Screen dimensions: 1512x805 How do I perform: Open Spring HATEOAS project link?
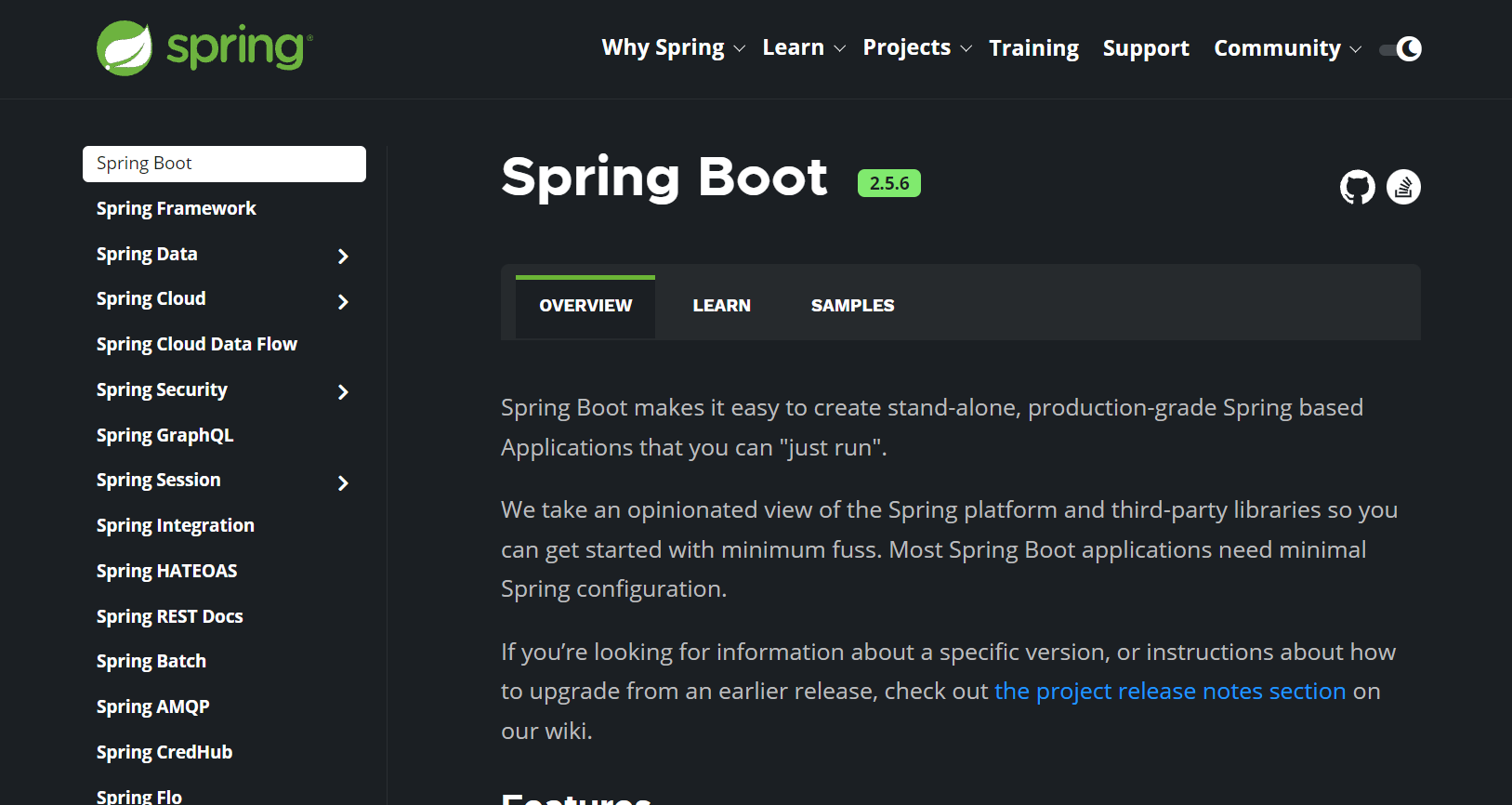pyautogui.click(x=166, y=571)
